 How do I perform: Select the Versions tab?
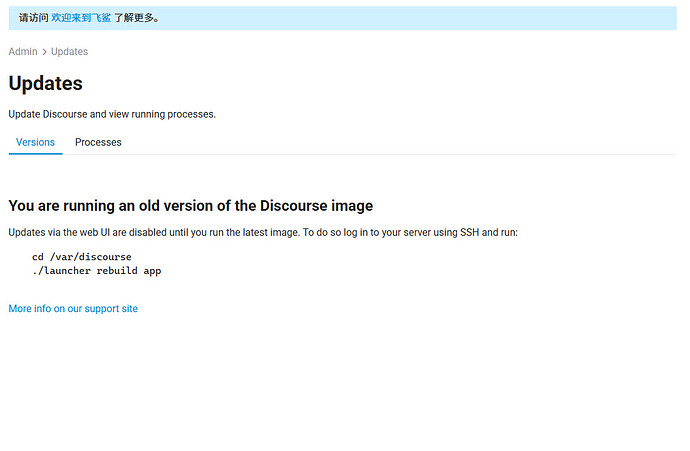point(35,143)
